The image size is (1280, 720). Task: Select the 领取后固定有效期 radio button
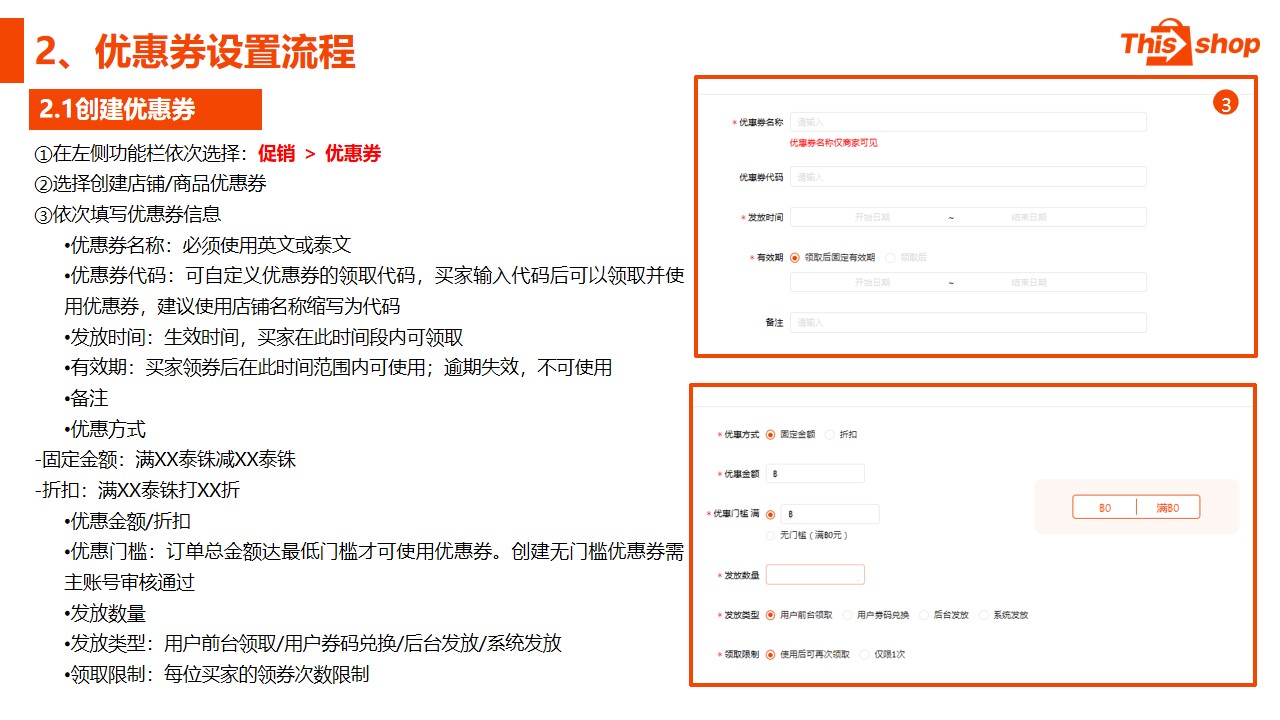tap(795, 257)
